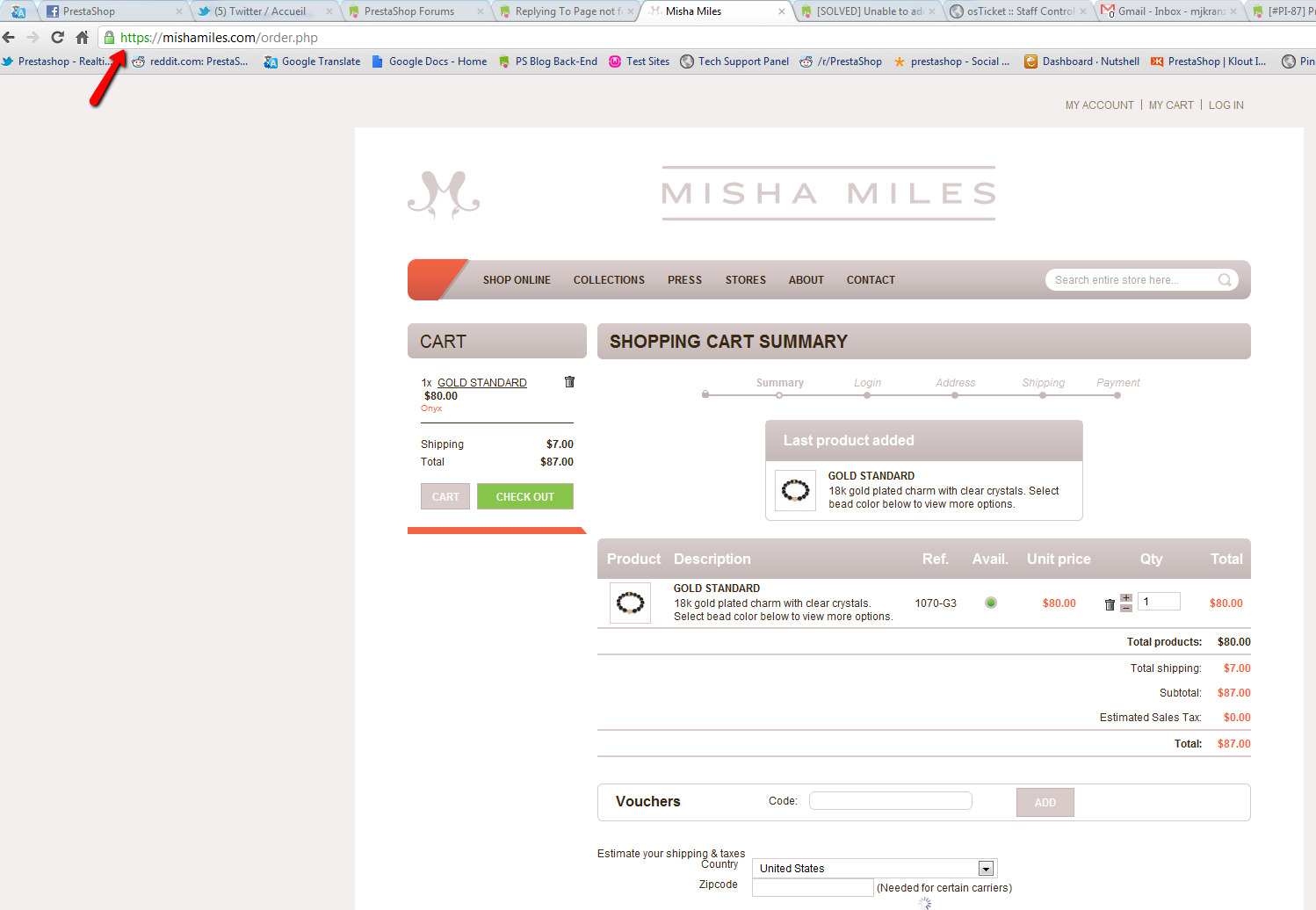Open the Country dropdown showing United States
The width and height of the screenshot is (1316, 910).
tap(875, 869)
